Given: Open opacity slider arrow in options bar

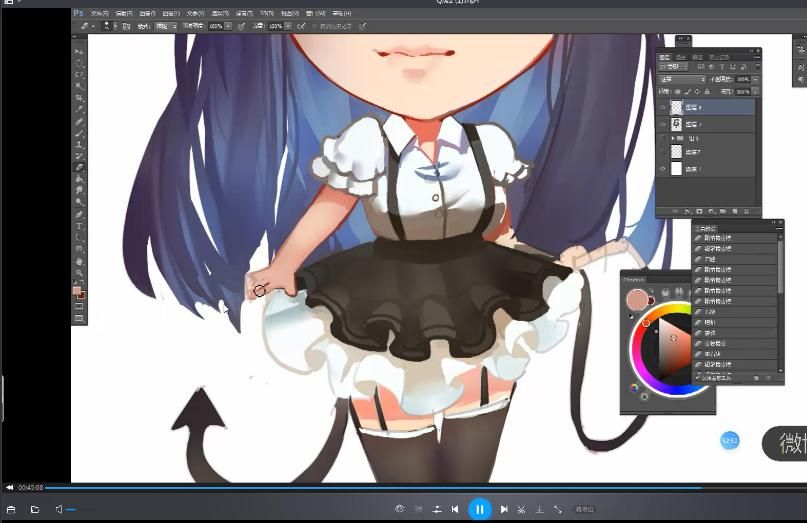Looking at the screenshot, I should [x=228, y=26].
